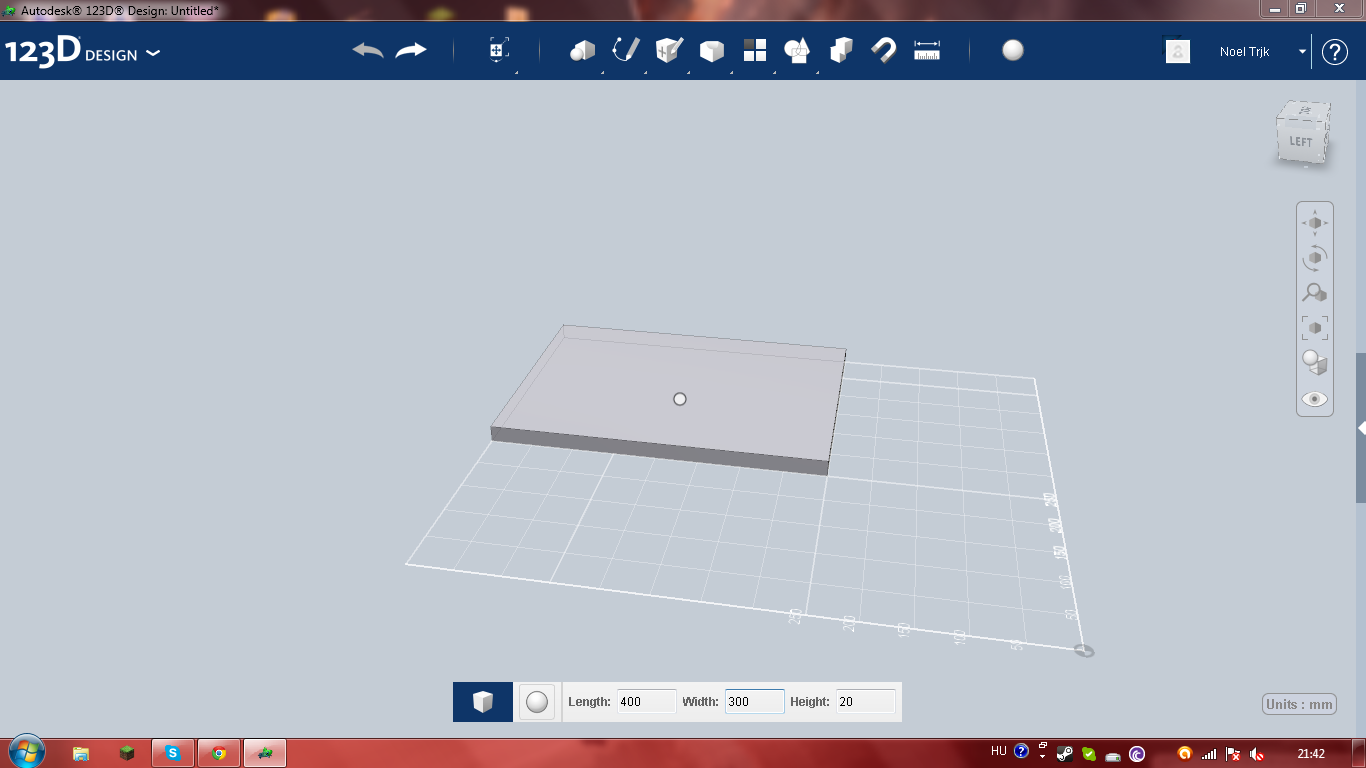The width and height of the screenshot is (1366, 768).
Task: Open the Pattern tool
Action: [x=755, y=51]
